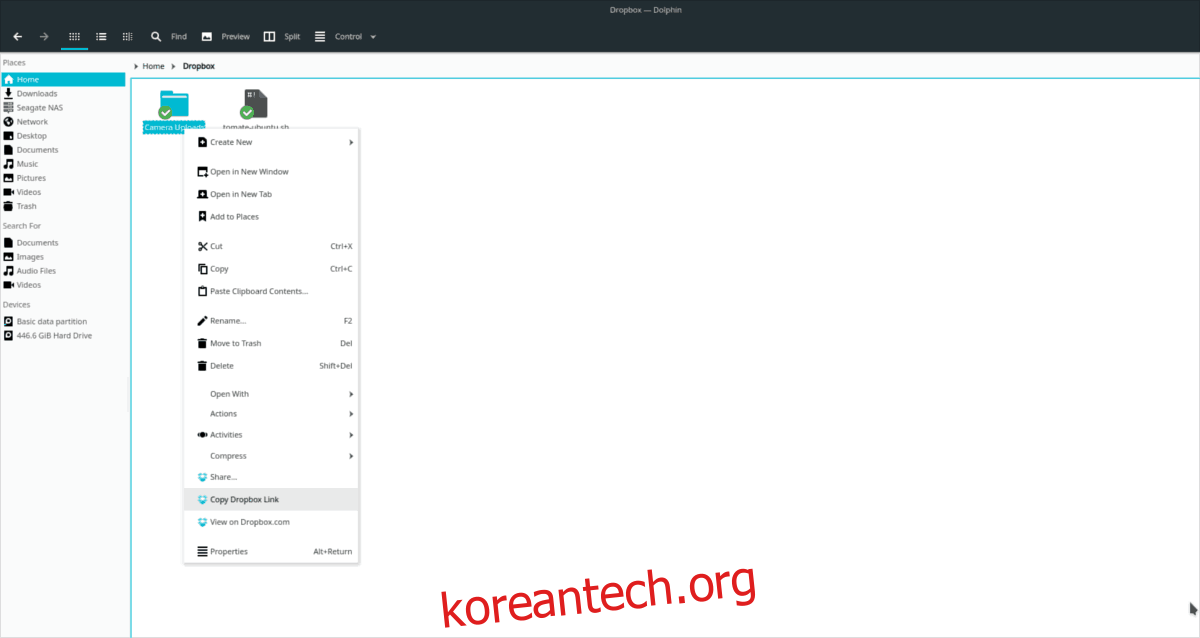Select View on Dropbox.com
The image size is (1200, 638).
tap(249, 521)
